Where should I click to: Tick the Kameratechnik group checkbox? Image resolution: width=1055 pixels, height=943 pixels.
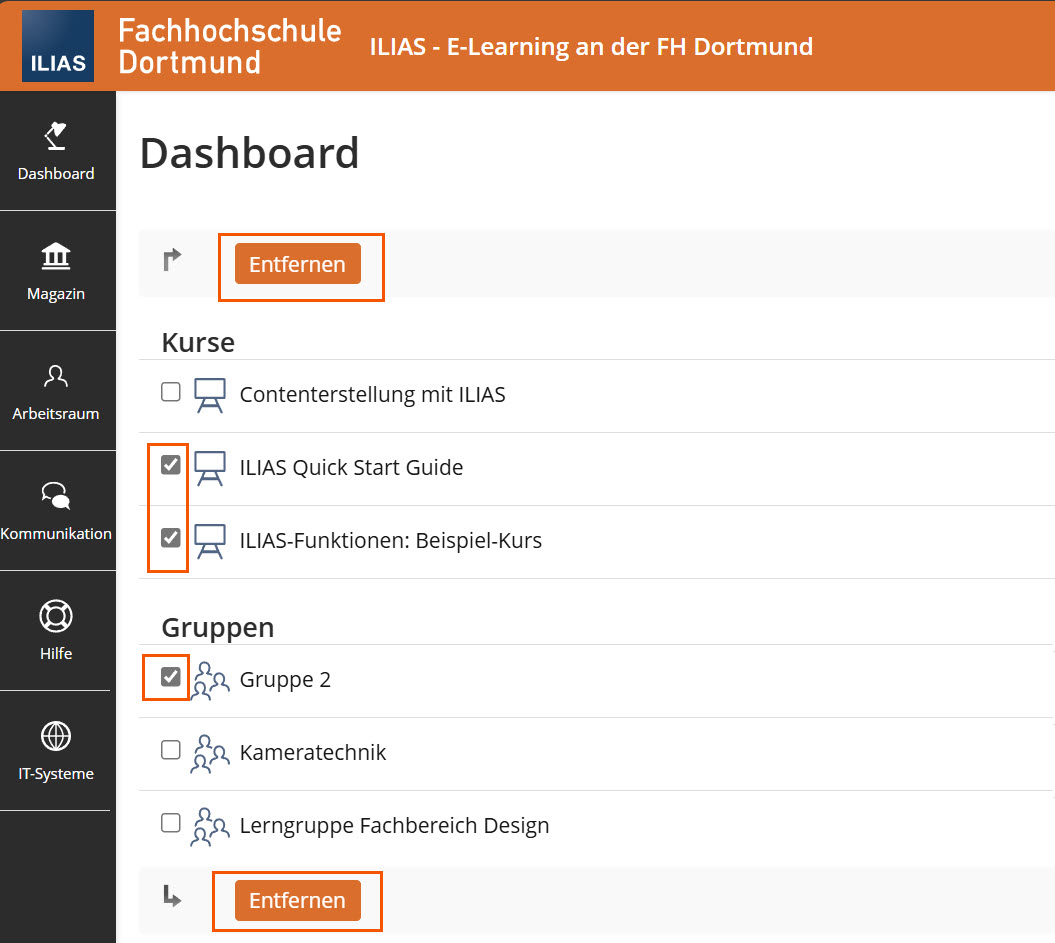[x=171, y=750]
